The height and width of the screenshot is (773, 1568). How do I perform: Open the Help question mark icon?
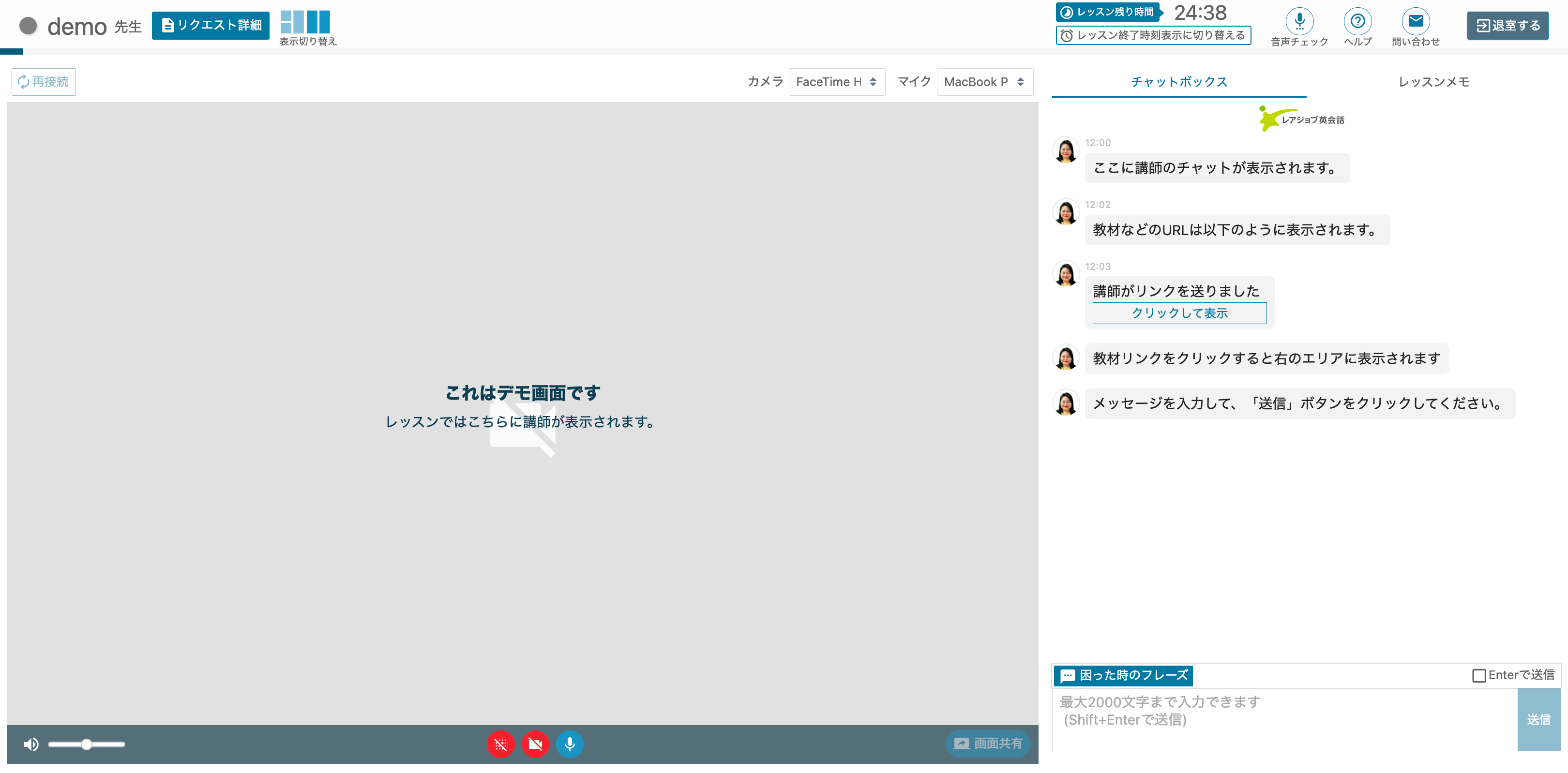(1357, 21)
